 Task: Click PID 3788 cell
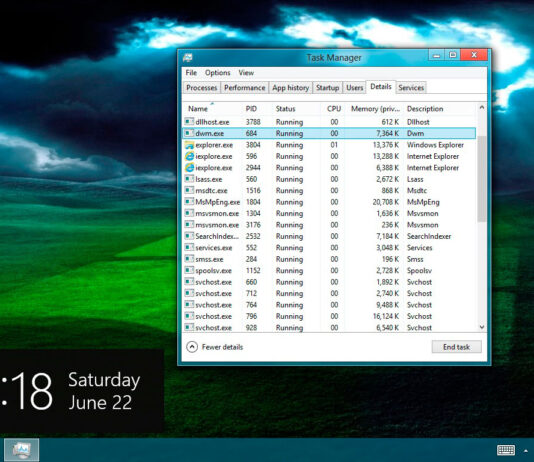[x=253, y=122]
